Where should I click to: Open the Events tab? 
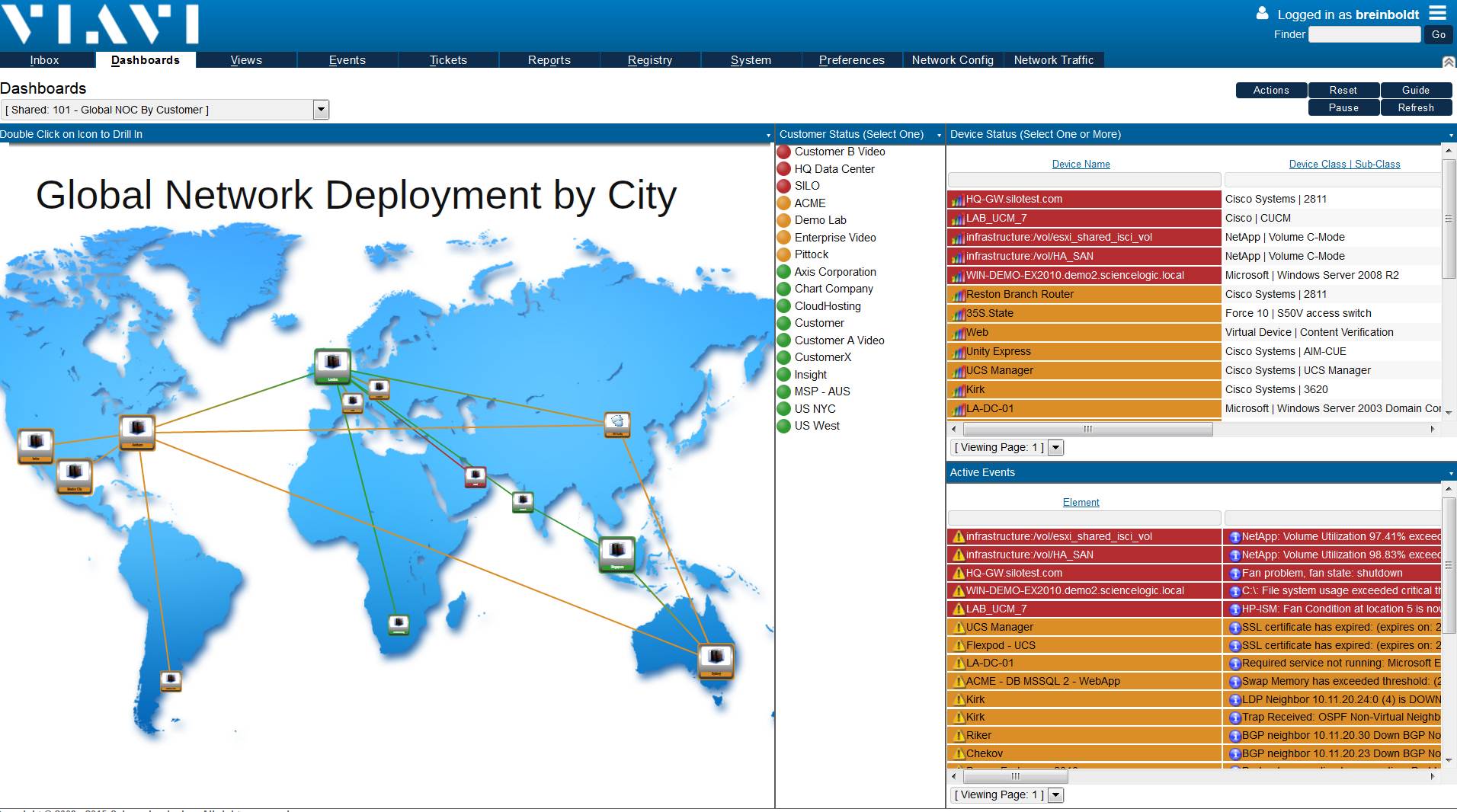click(x=347, y=60)
